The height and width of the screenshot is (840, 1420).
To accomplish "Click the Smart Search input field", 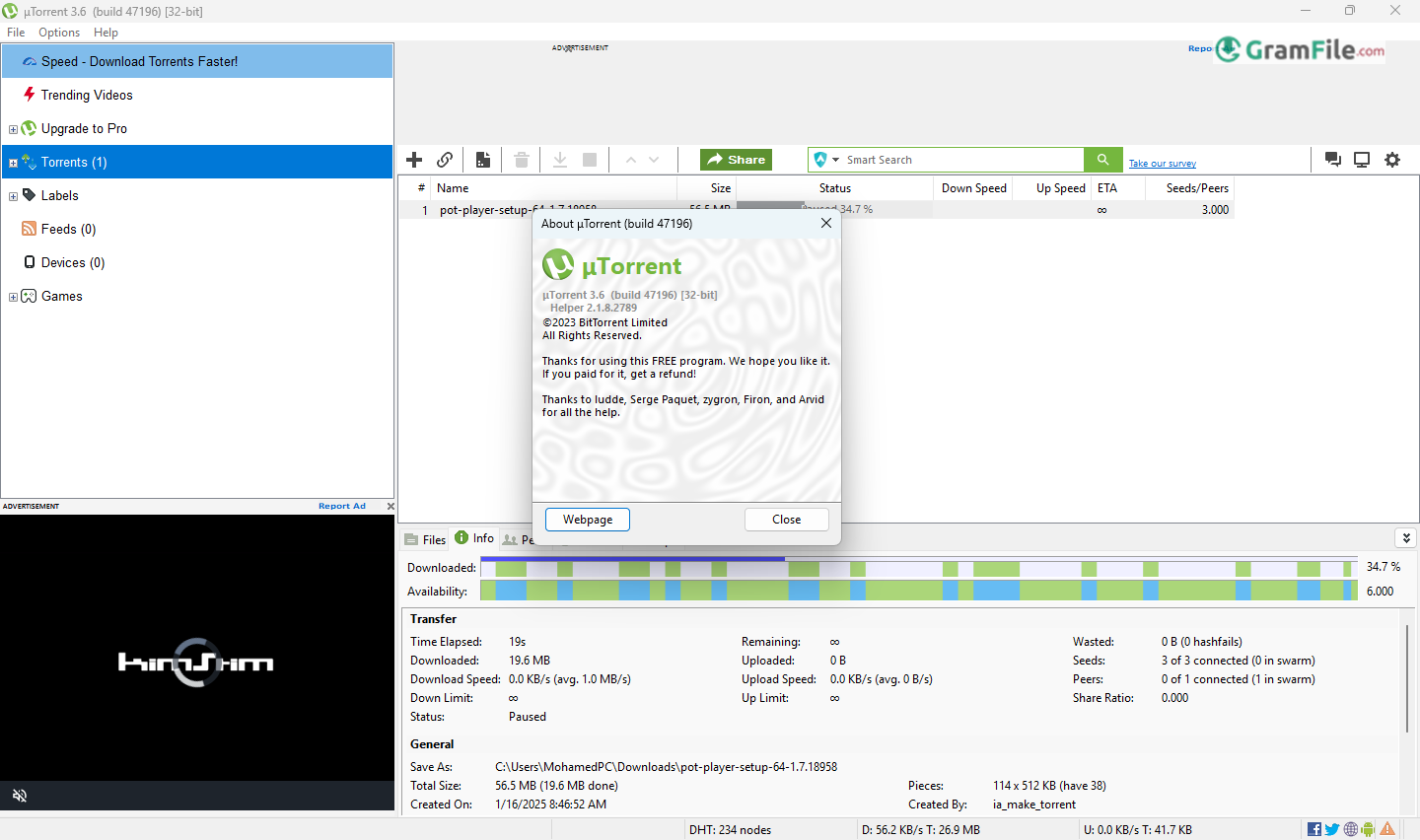I will click(x=962, y=160).
